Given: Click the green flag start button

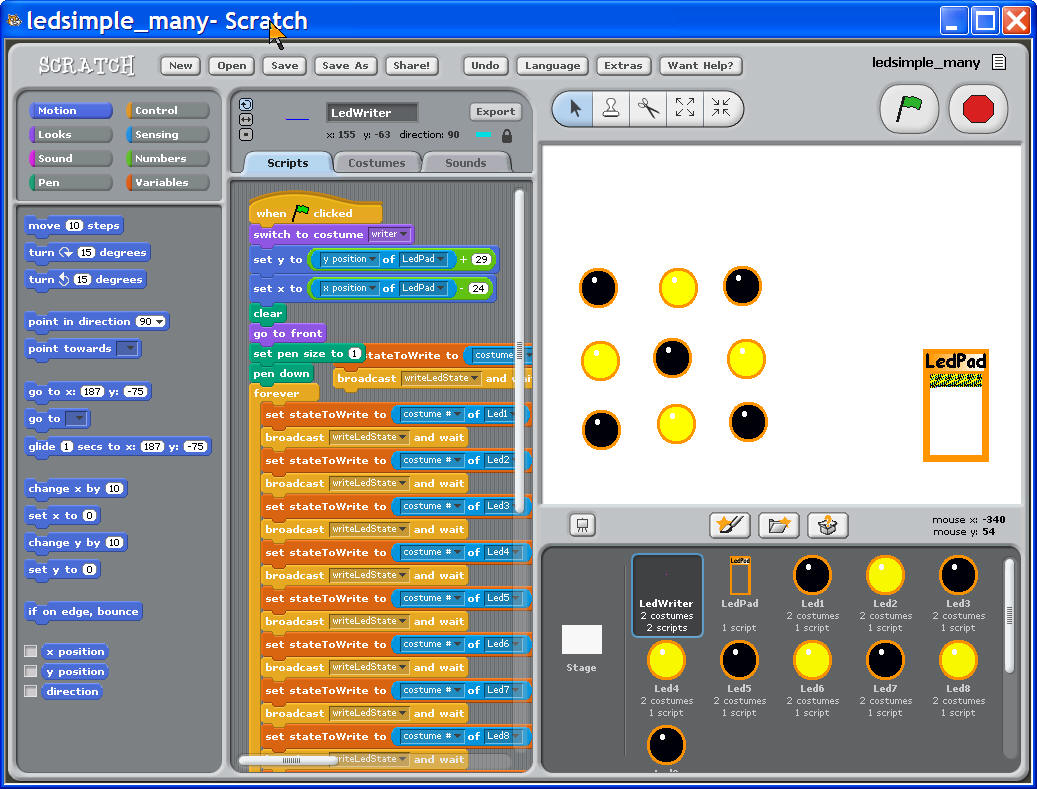Looking at the screenshot, I should coord(909,108).
